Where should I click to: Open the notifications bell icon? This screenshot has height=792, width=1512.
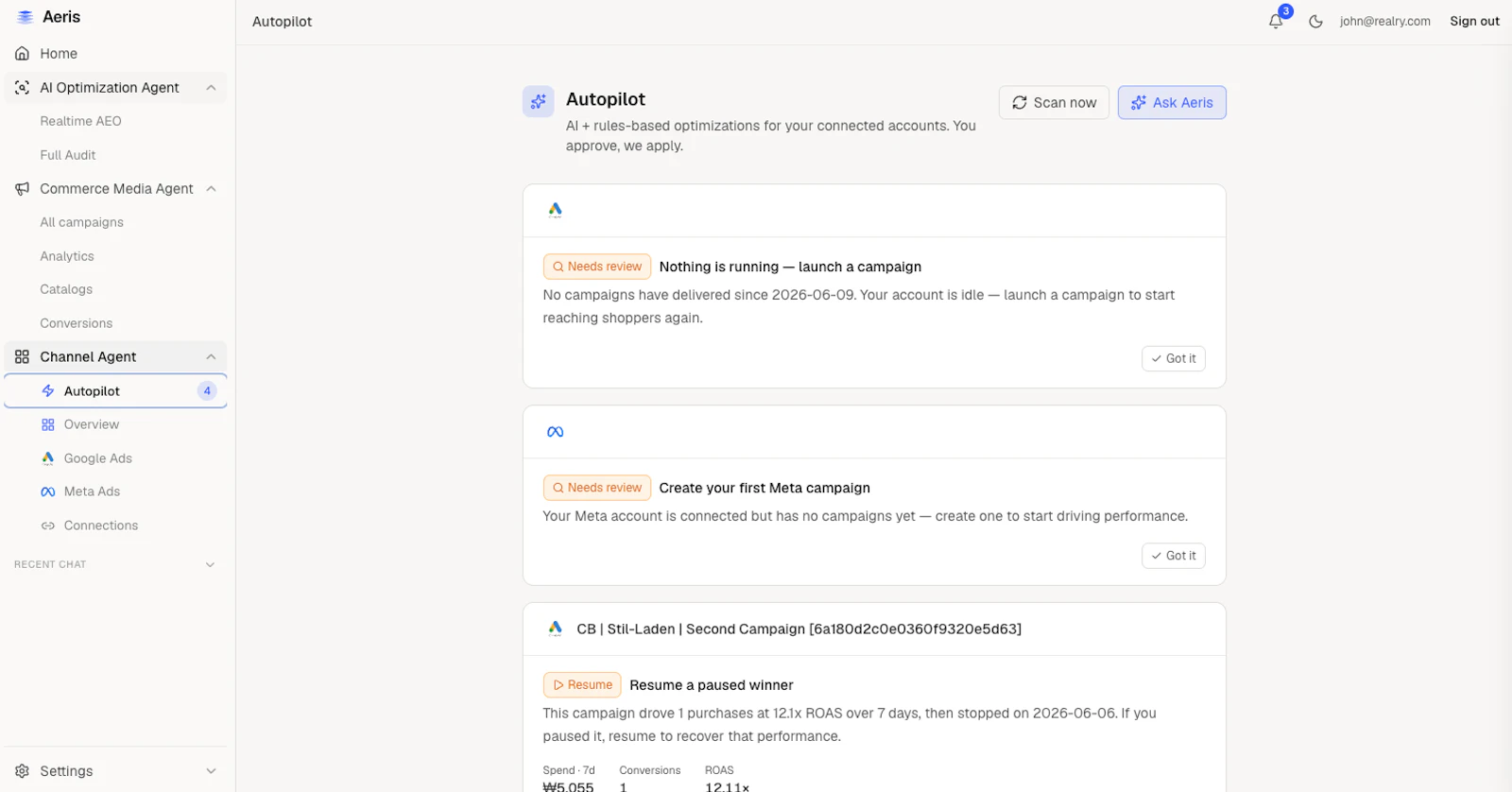[x=1276, y=21]
